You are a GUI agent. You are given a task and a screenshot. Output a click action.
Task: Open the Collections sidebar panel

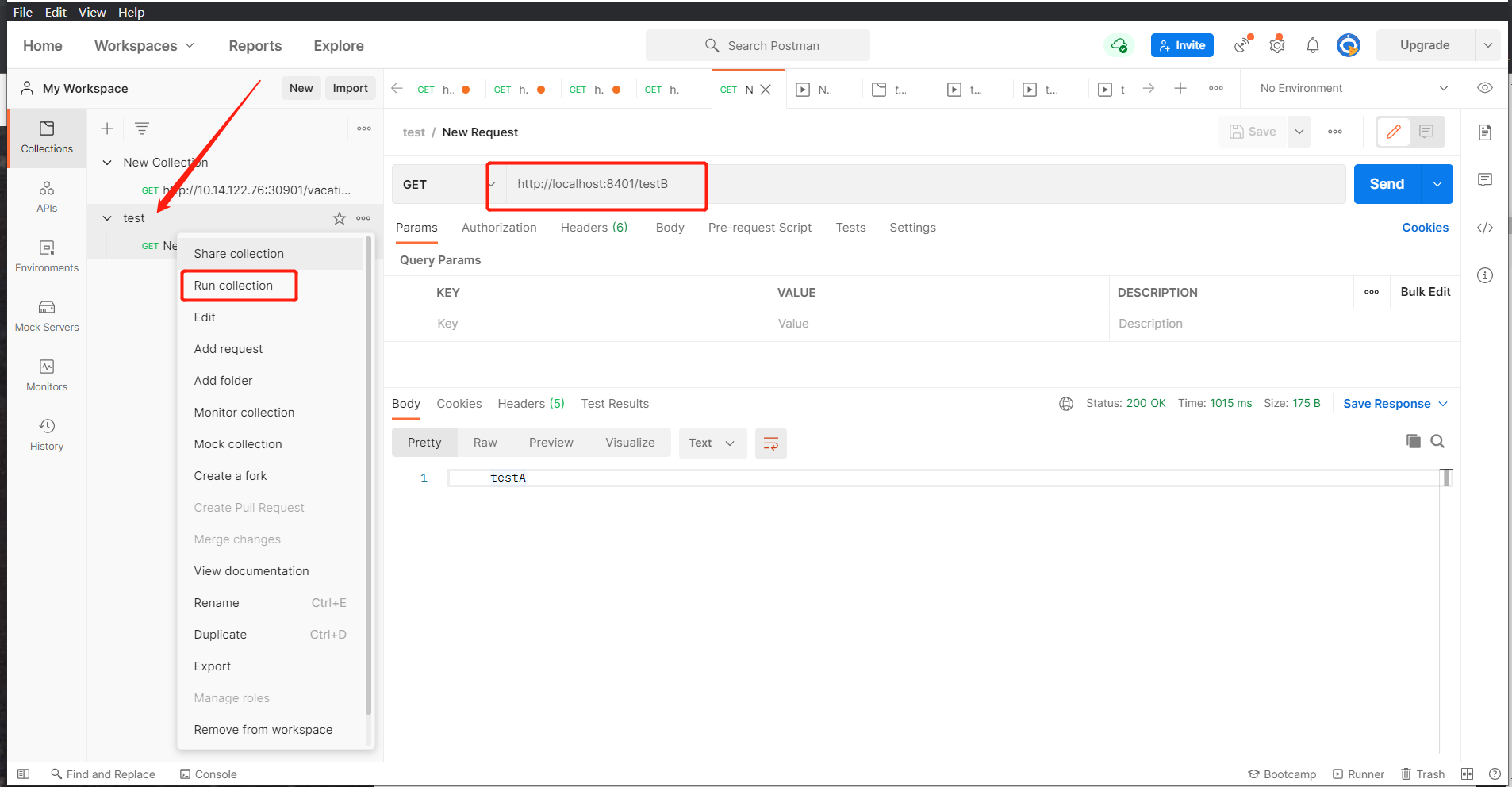(47, 137)
